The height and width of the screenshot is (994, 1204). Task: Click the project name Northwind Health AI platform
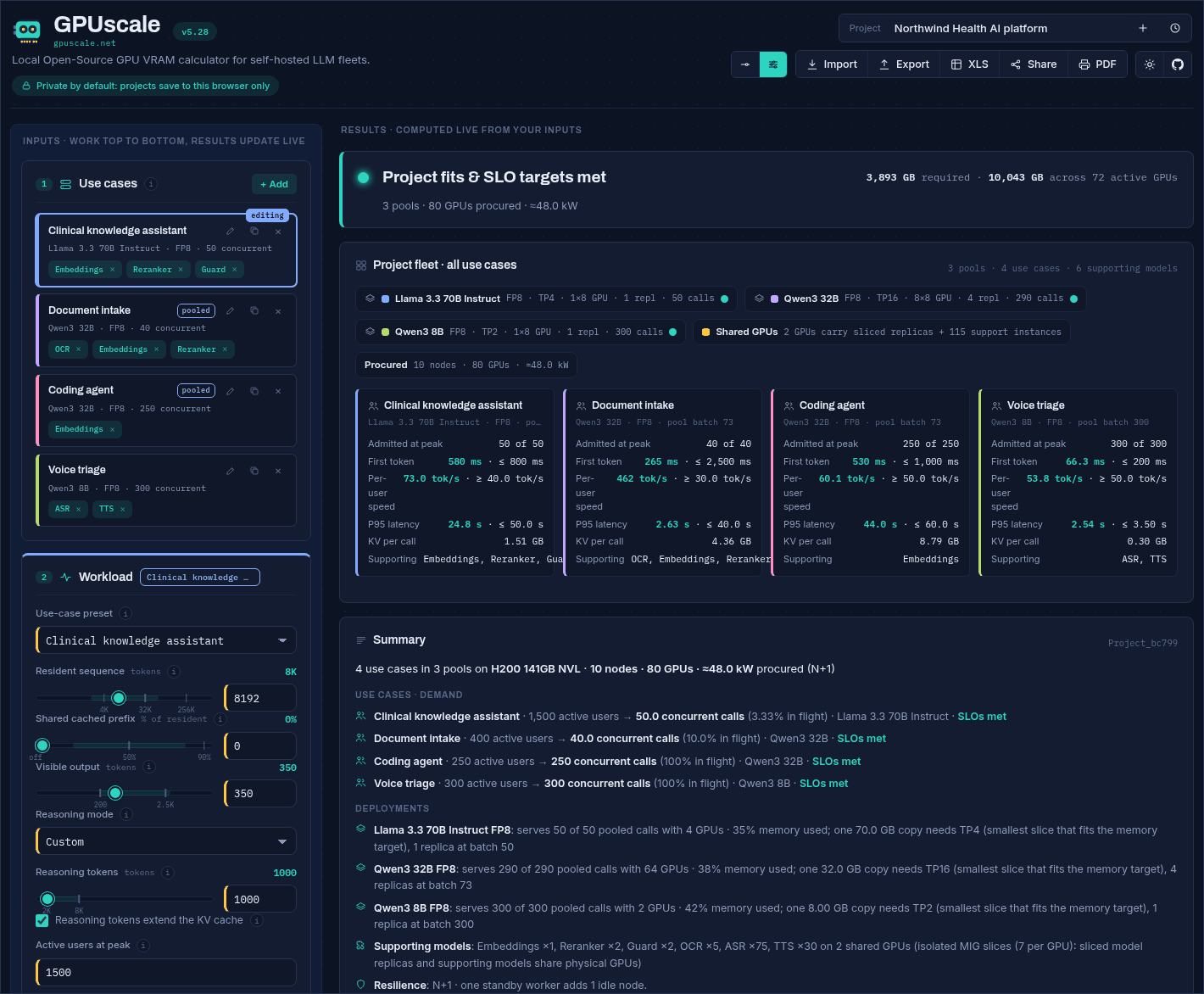971,28
